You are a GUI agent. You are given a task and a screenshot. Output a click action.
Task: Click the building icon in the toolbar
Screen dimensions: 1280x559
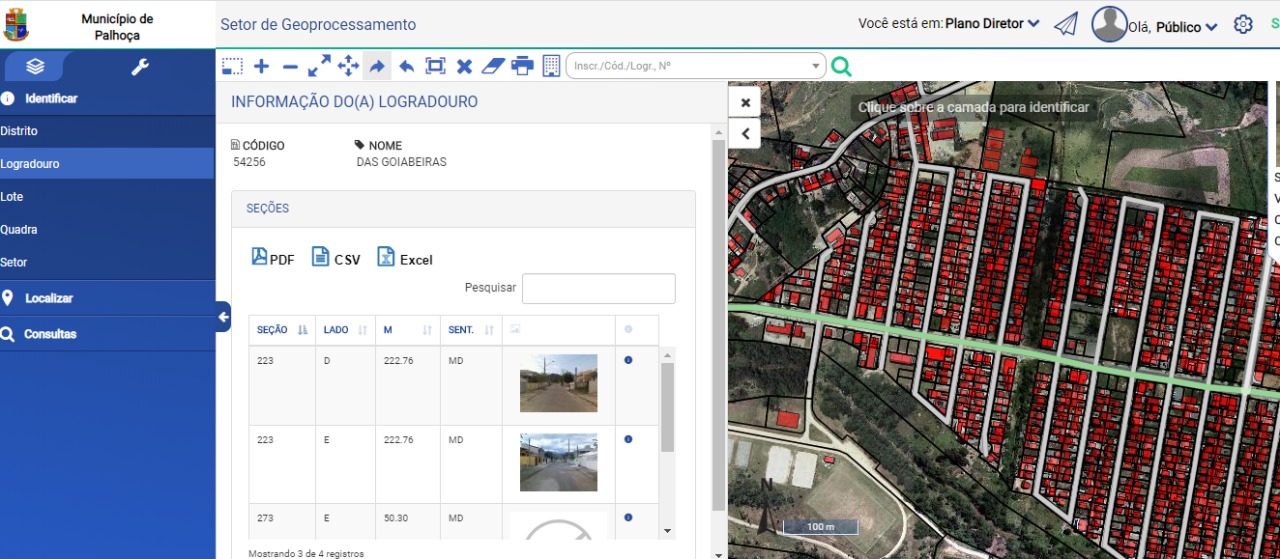pyautogui.click(x=551, y=66)
